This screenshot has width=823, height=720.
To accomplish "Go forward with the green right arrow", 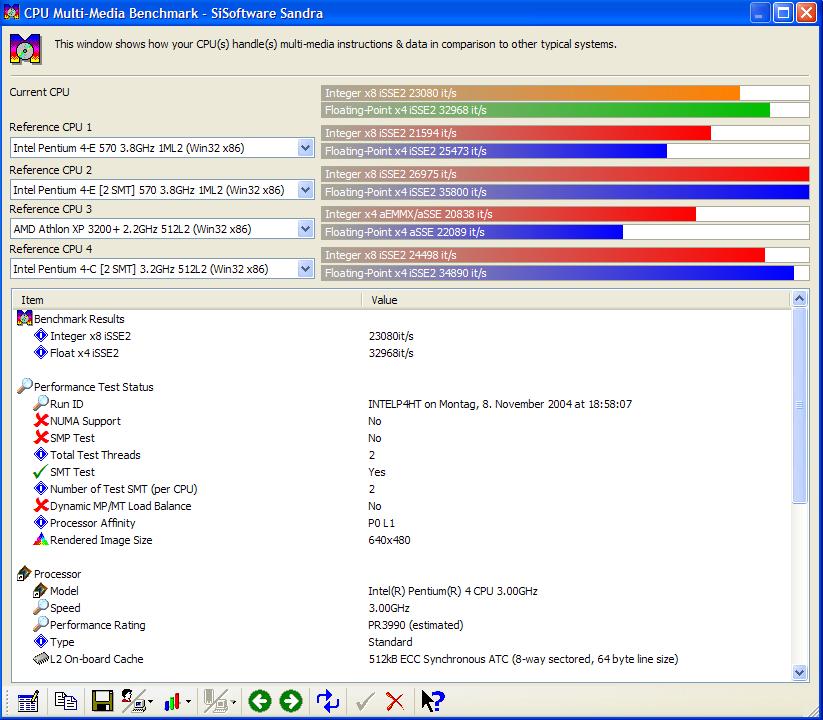I will point(291,701).
